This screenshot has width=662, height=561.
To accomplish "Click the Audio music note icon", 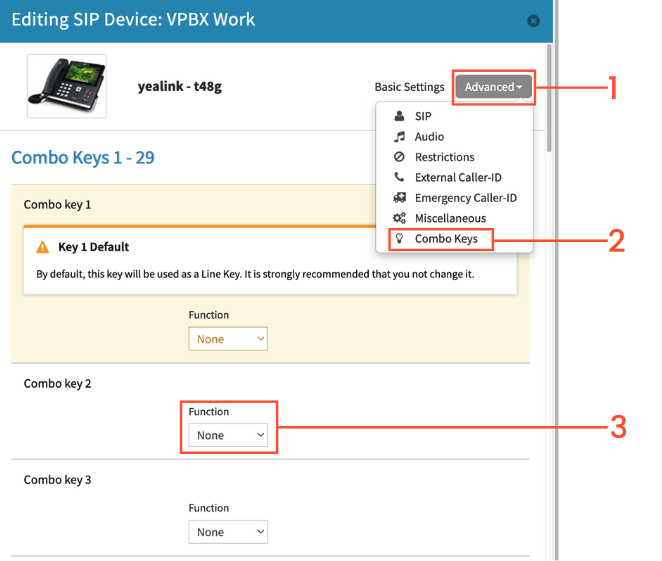I will 399,136.
